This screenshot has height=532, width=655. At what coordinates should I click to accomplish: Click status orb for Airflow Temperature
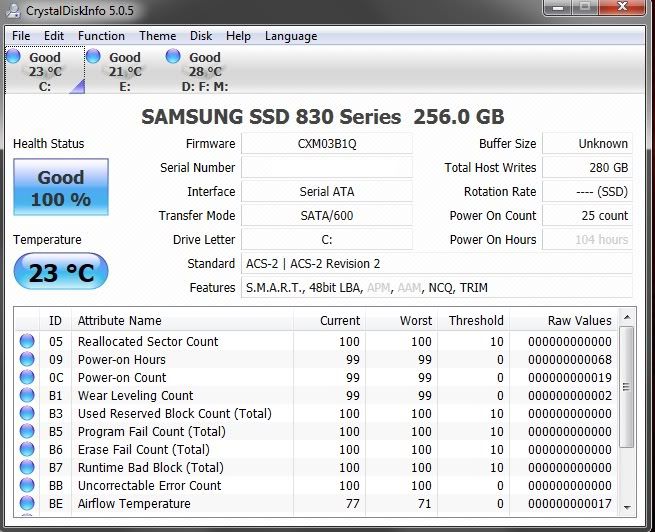point(27,504)
